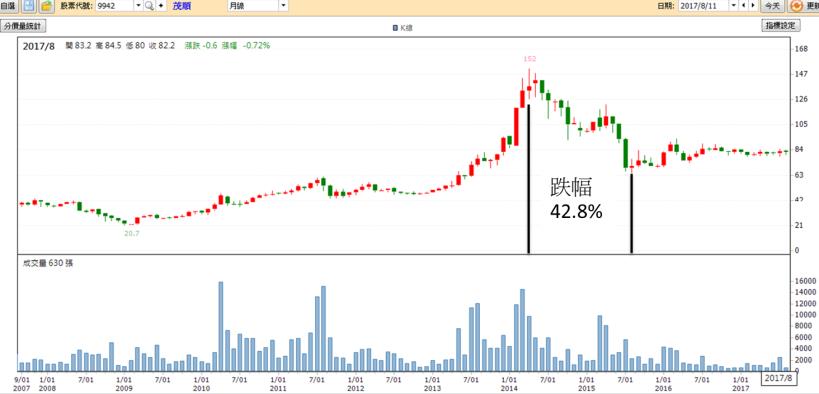Click the 自選 button
Screen dimensions: 819x394
[x=9, y=6]
